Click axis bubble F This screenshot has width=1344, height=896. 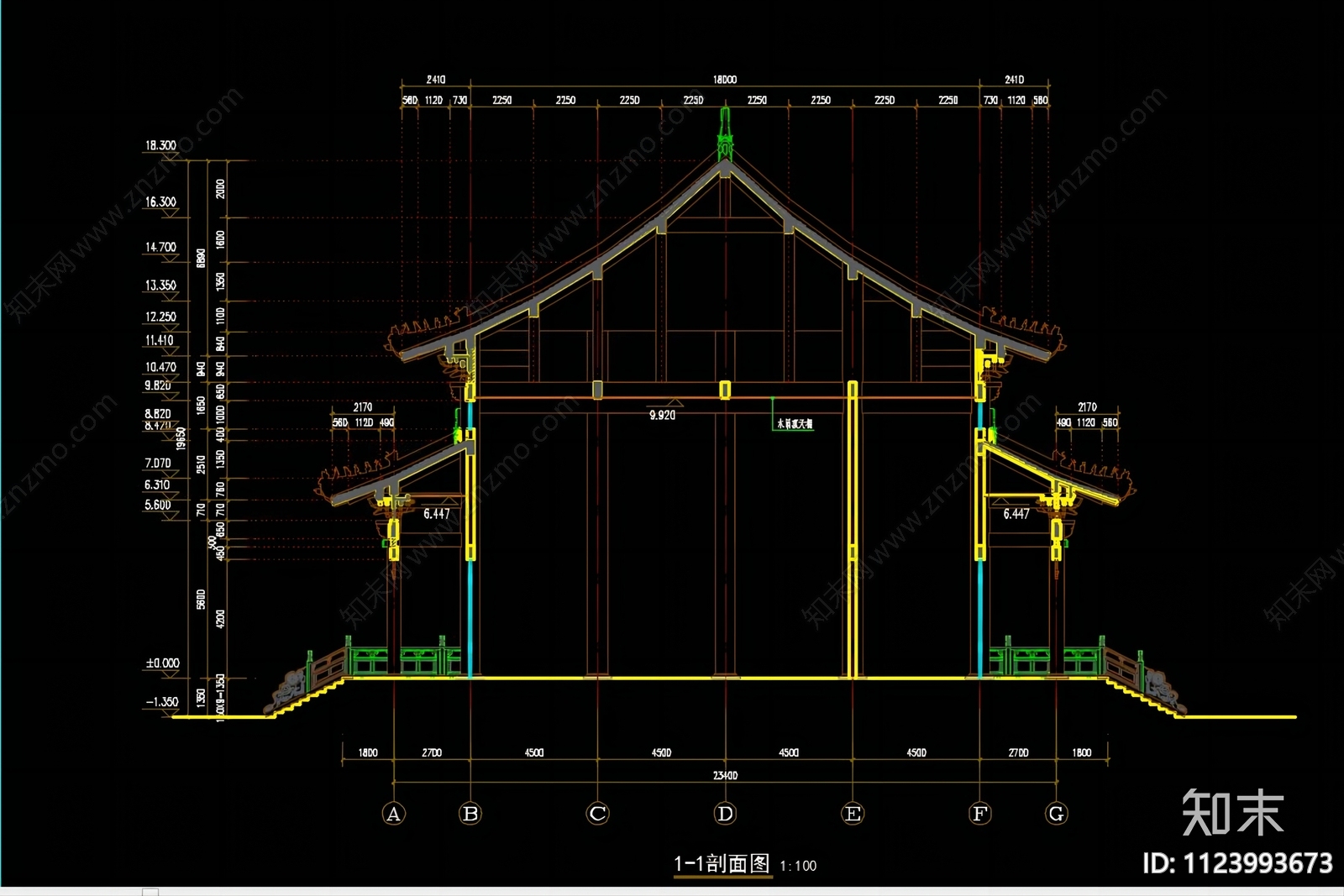coord(979,814)
